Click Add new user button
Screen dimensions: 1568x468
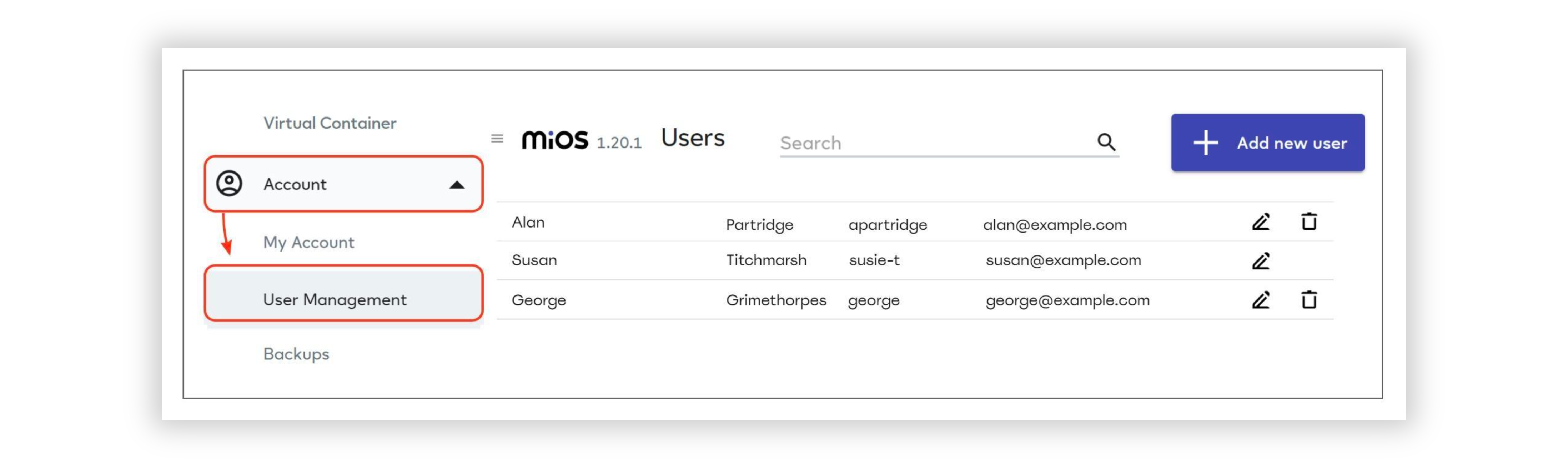[1267, 143]
